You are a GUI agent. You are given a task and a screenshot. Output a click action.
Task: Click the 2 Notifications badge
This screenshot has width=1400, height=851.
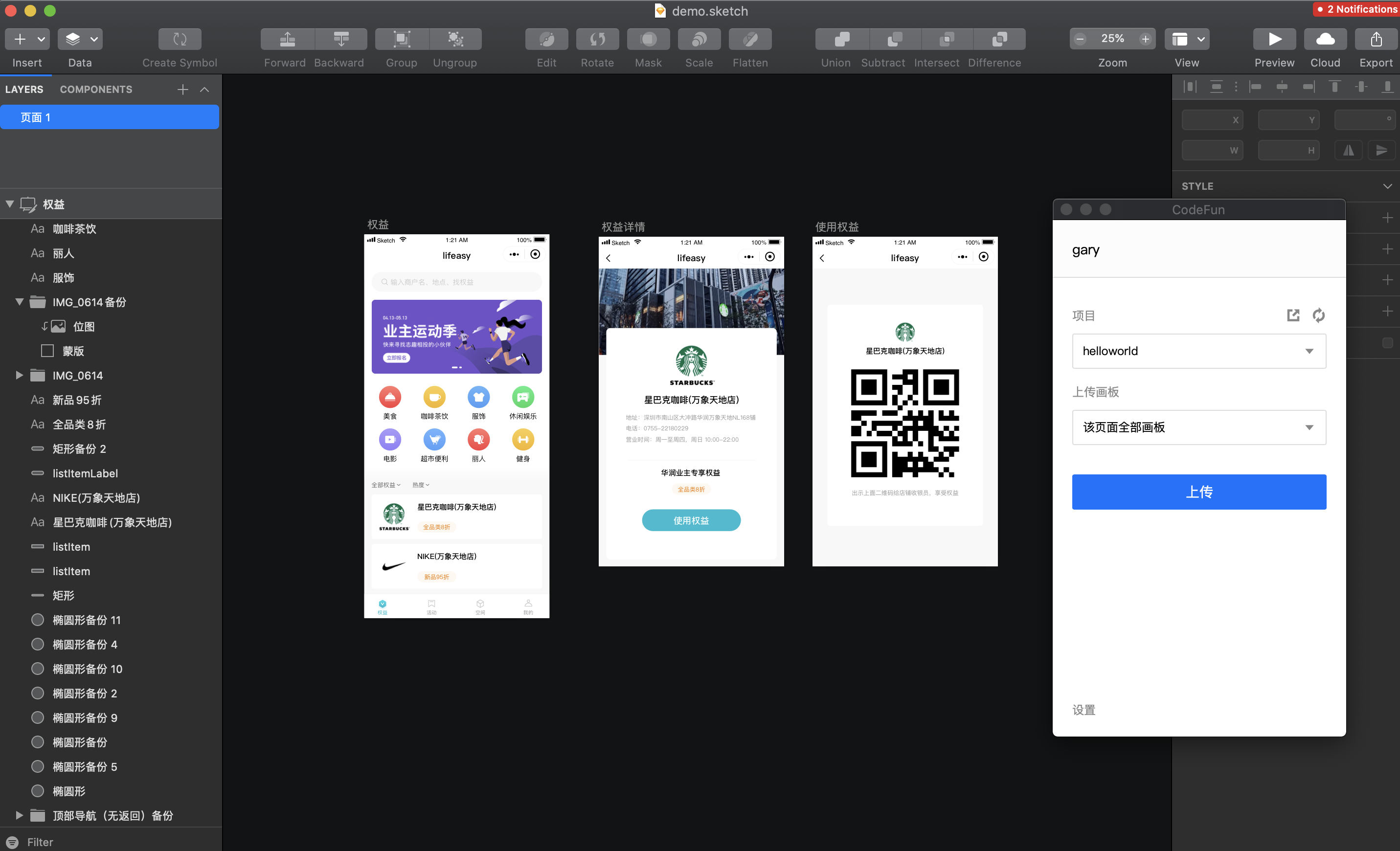(x=1357, y=9)
